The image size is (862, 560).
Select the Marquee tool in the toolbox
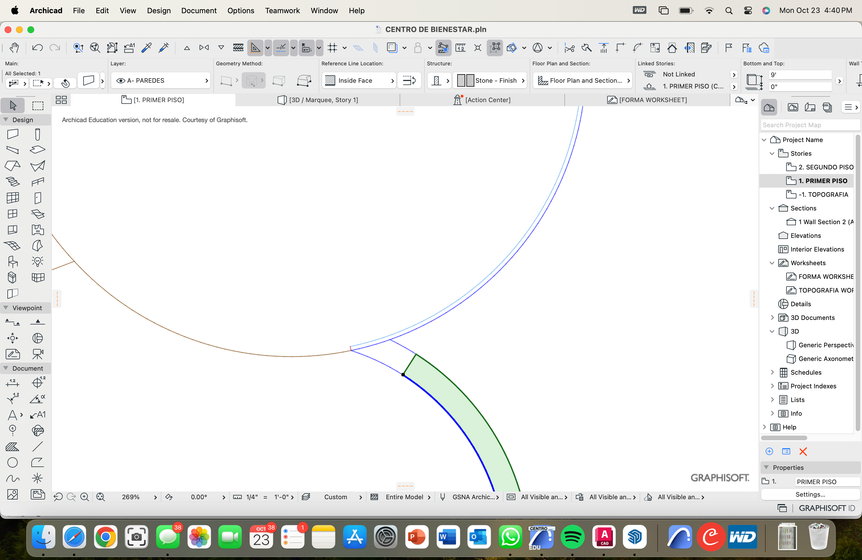pyautogui.click(x=37, y=105)
